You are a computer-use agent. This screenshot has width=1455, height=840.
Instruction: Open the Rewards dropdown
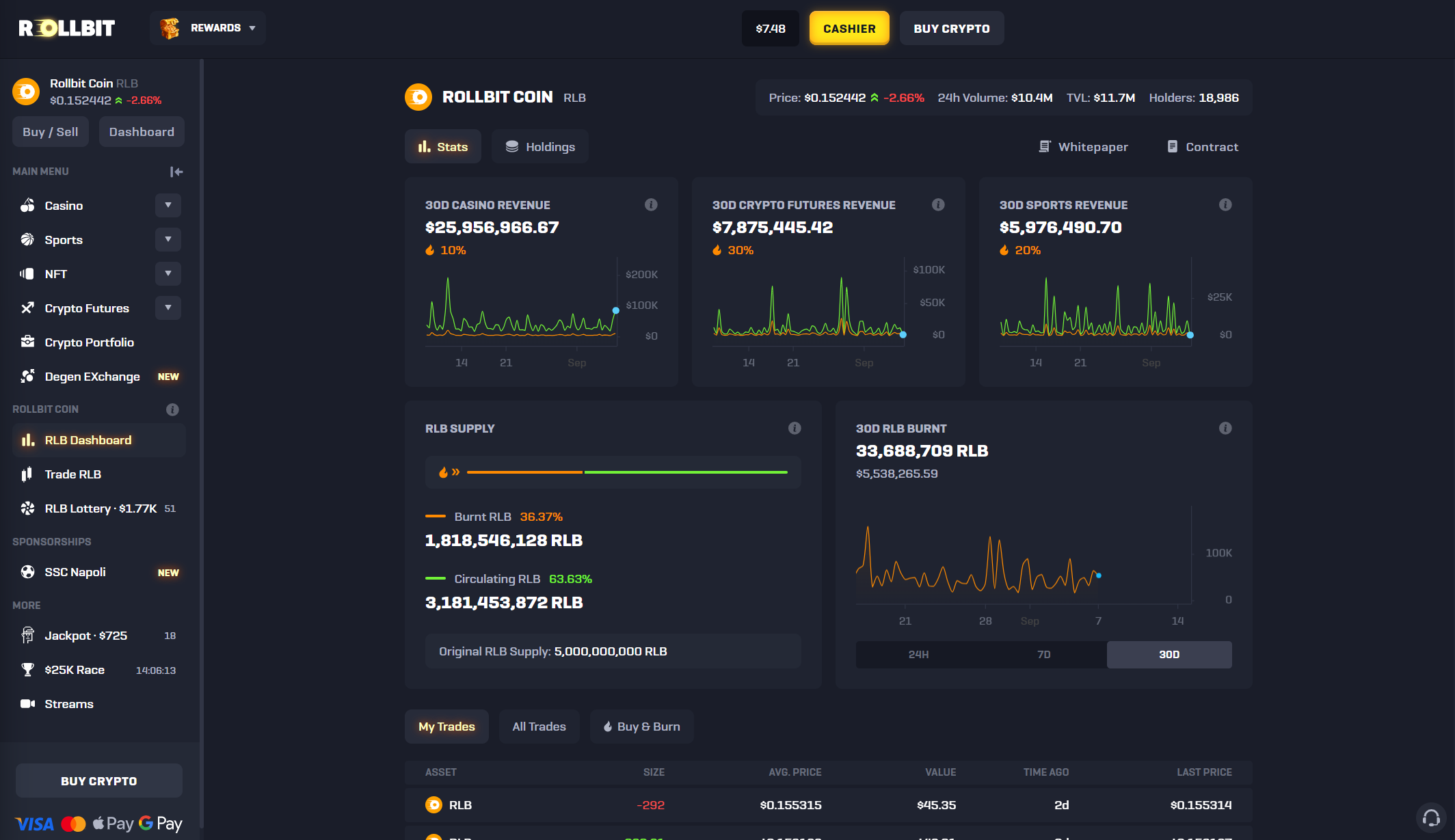208,28
